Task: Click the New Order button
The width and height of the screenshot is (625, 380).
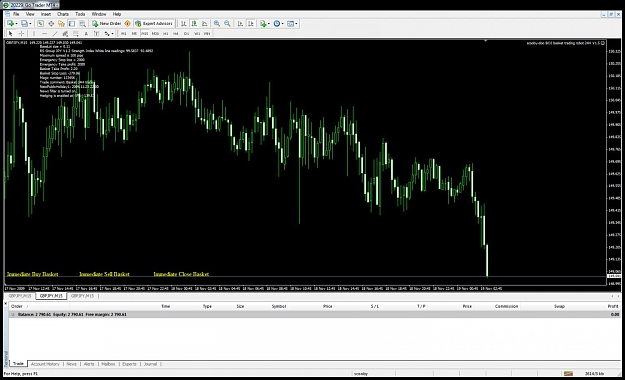Action: point(107,24)
